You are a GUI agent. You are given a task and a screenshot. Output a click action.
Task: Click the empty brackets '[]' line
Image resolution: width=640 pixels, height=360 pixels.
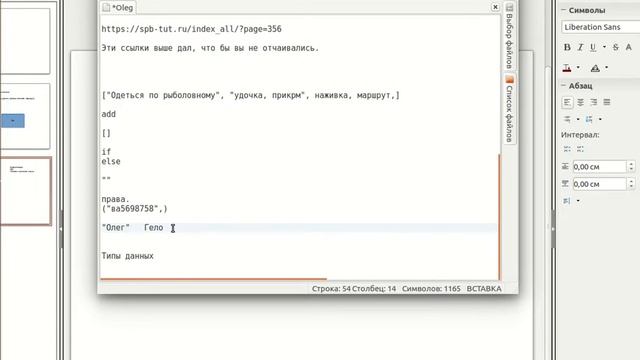click(106, 133)
